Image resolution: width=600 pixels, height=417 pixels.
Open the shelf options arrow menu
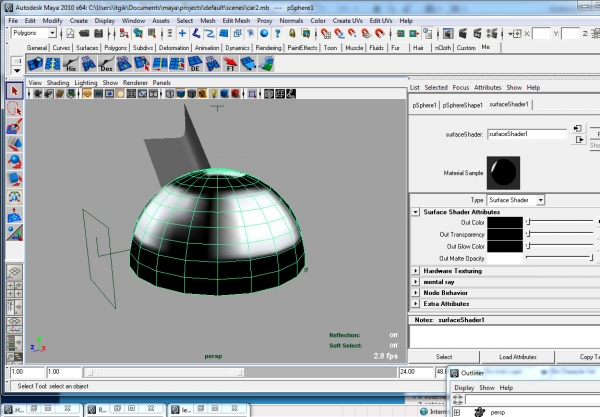pyautogui.click(x=17, y=70)
